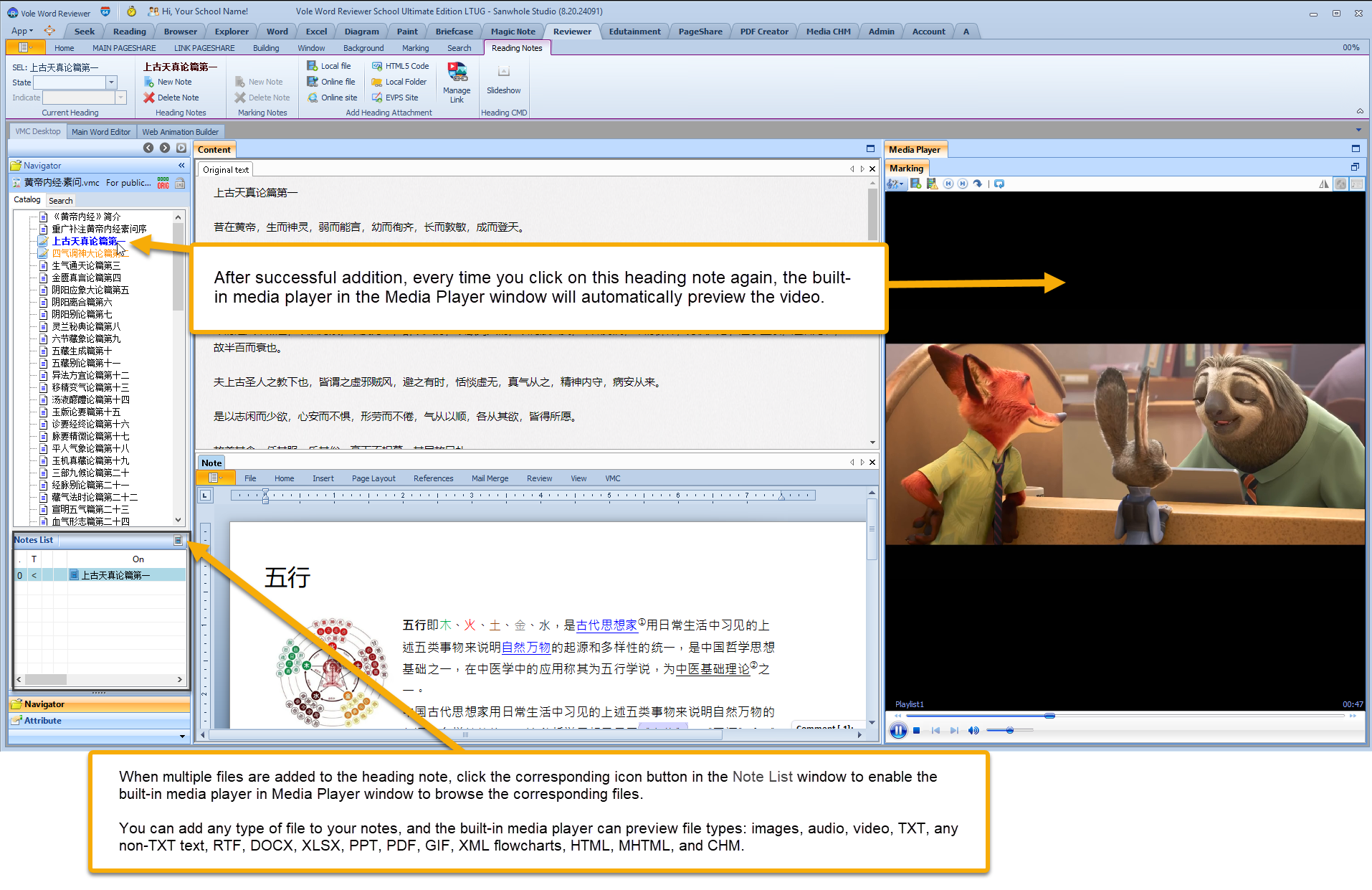Pause the media player video
This screenshot has width=1372, height=890.
(x=897, y=731)
